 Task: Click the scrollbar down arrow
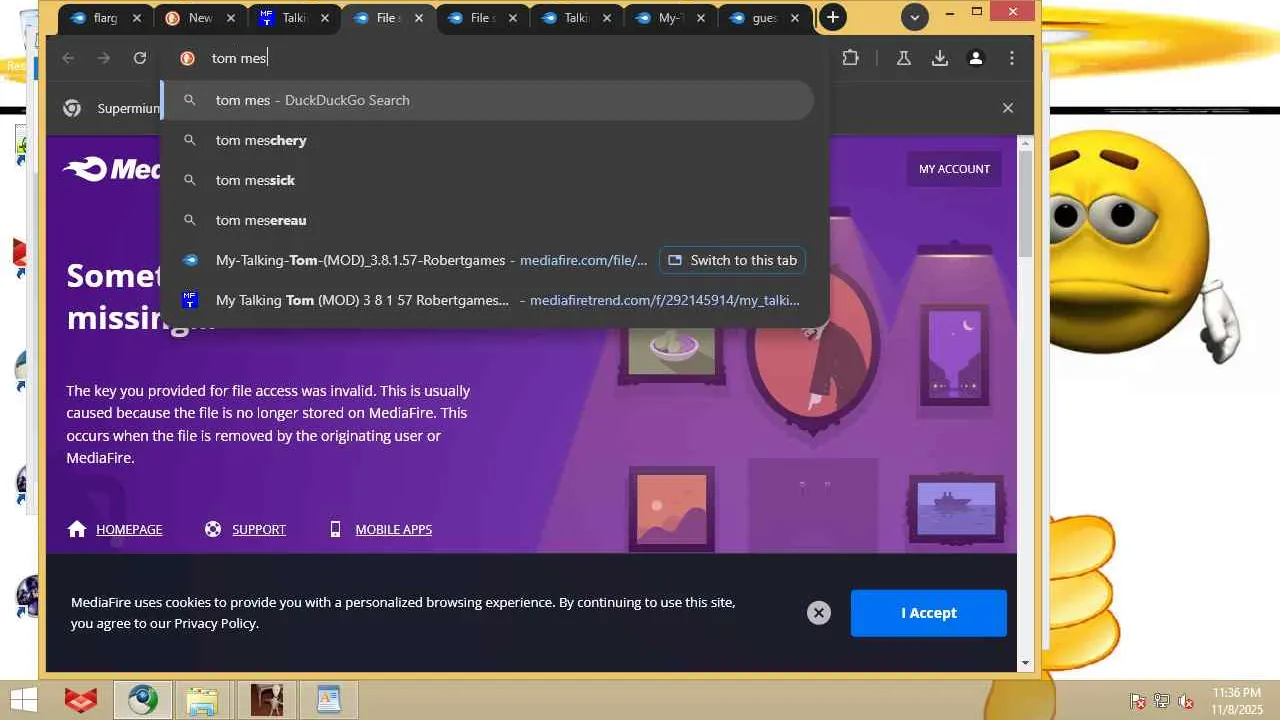[x=1025, y=663]
